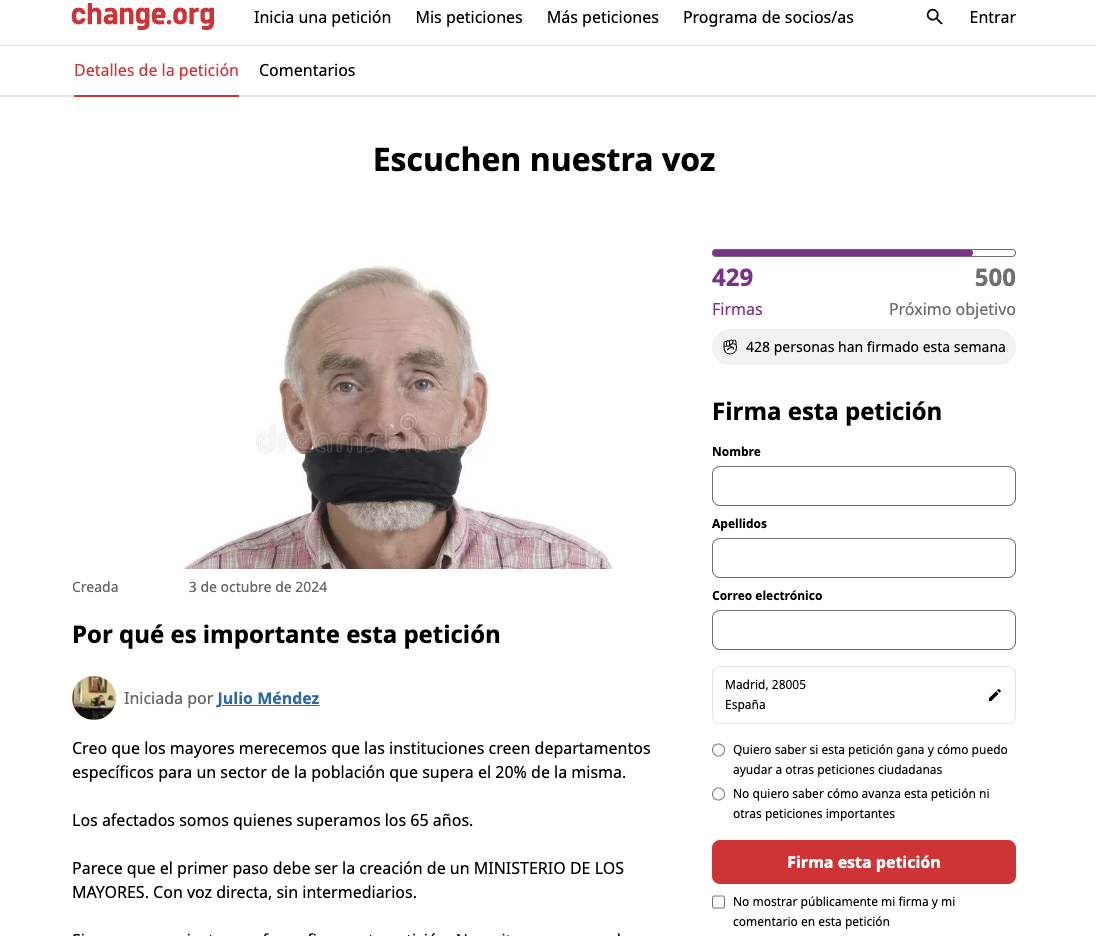Click 'Inicia una petición' in the header

(x=322, y=17)
